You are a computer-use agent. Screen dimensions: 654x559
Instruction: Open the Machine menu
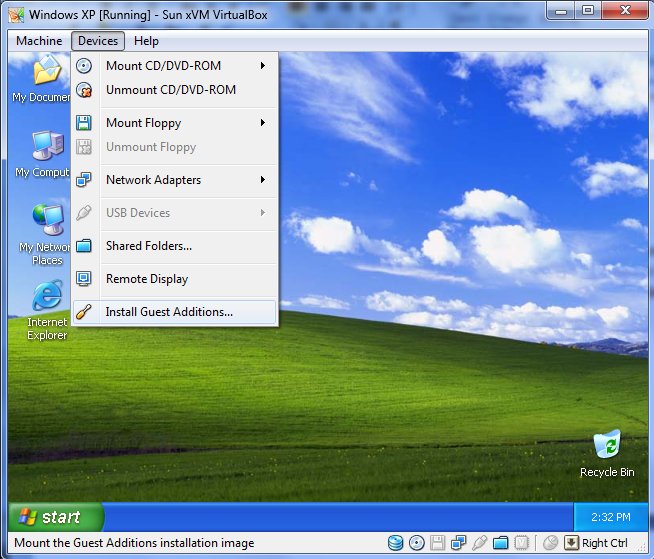click(39, 41)
